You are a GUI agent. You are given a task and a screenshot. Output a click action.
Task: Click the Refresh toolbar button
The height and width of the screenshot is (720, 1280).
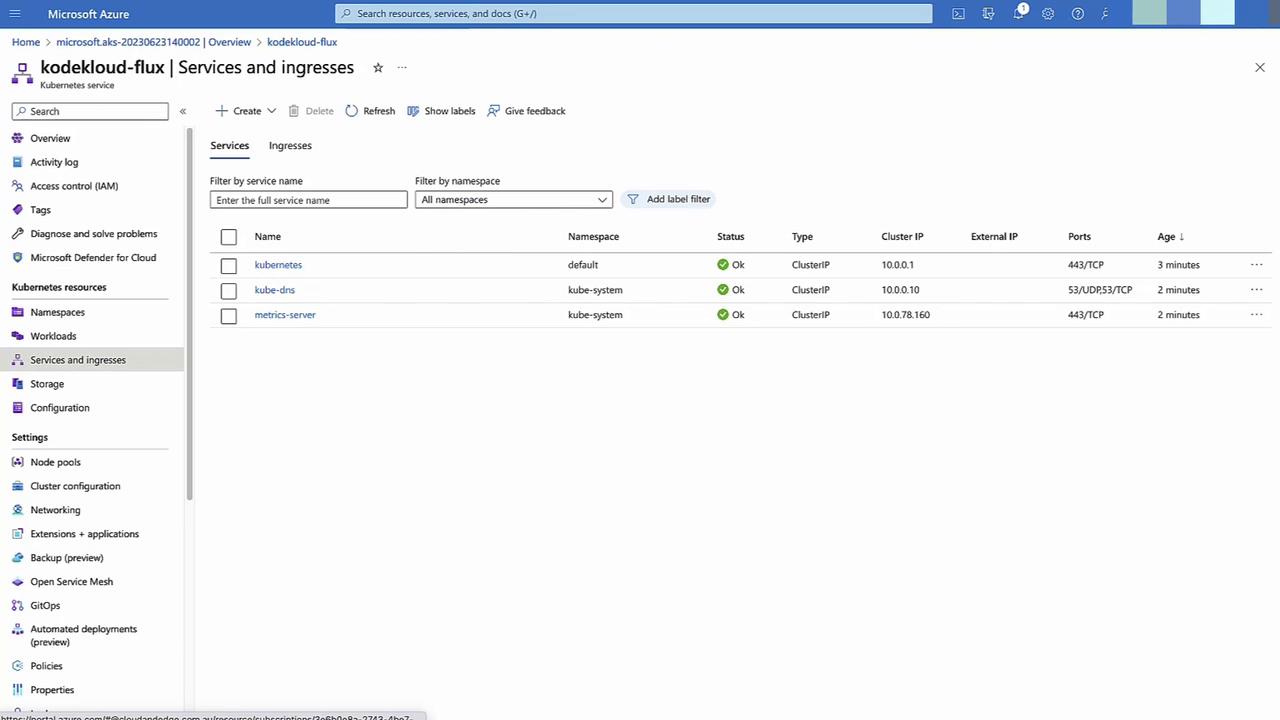370,111
